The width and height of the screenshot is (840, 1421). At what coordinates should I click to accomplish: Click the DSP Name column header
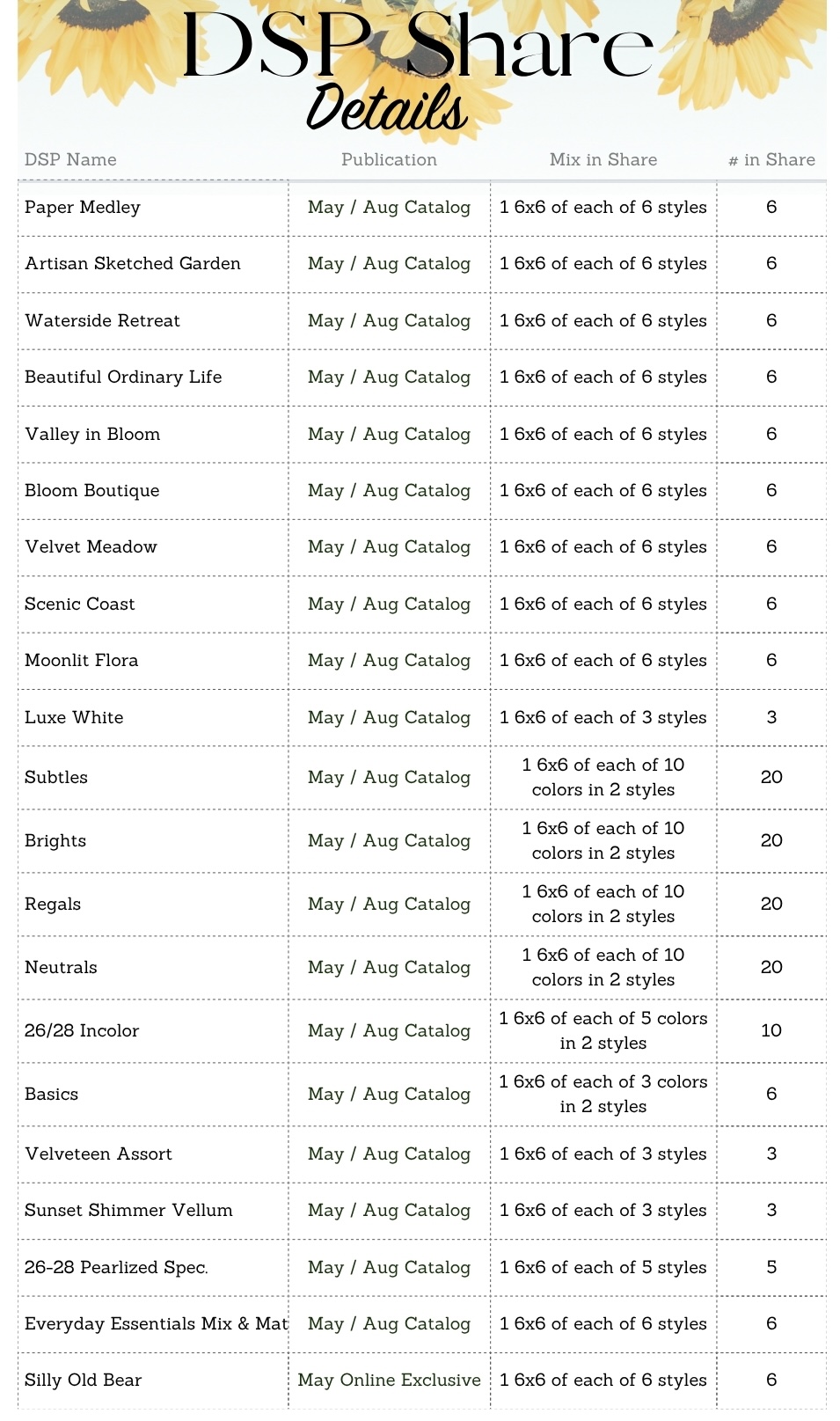pos(70,159)
